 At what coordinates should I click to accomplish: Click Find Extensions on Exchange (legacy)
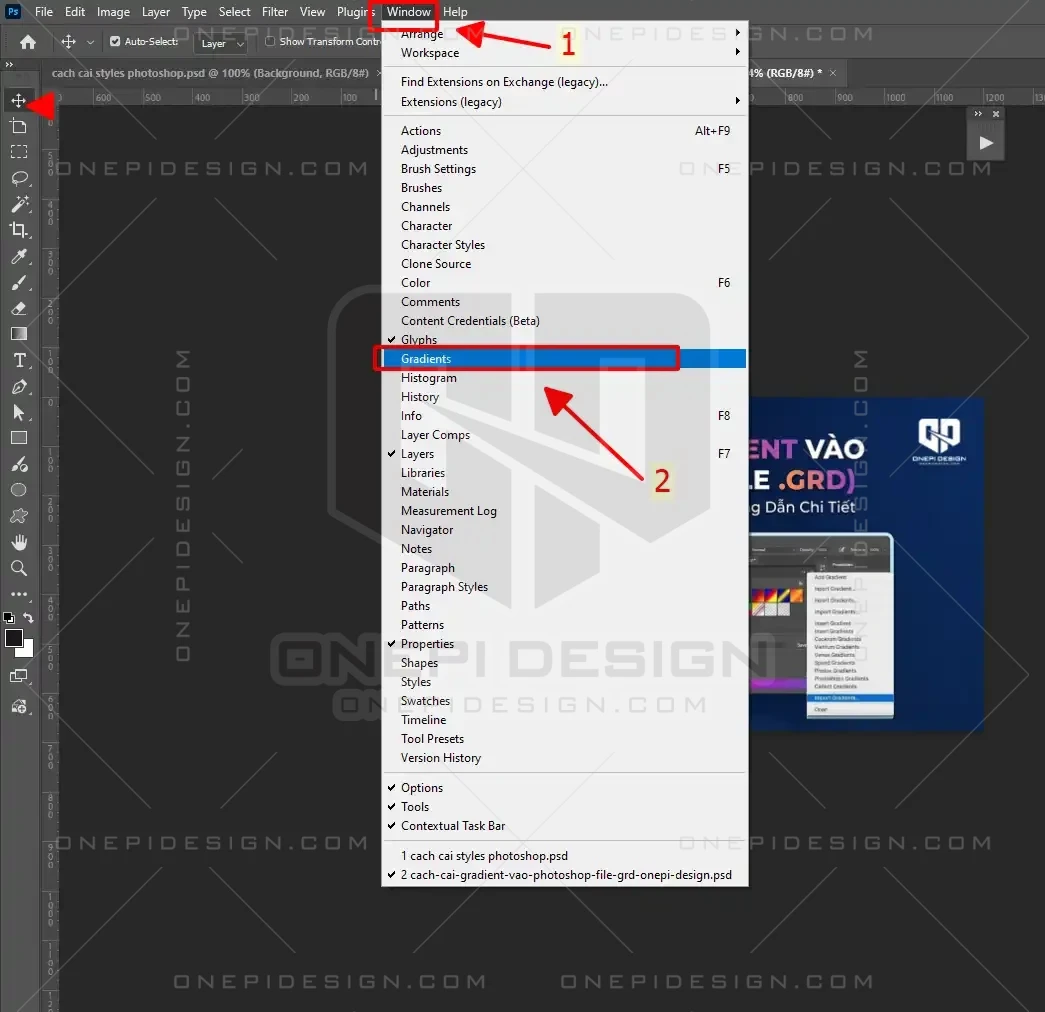tap(504, 82)
